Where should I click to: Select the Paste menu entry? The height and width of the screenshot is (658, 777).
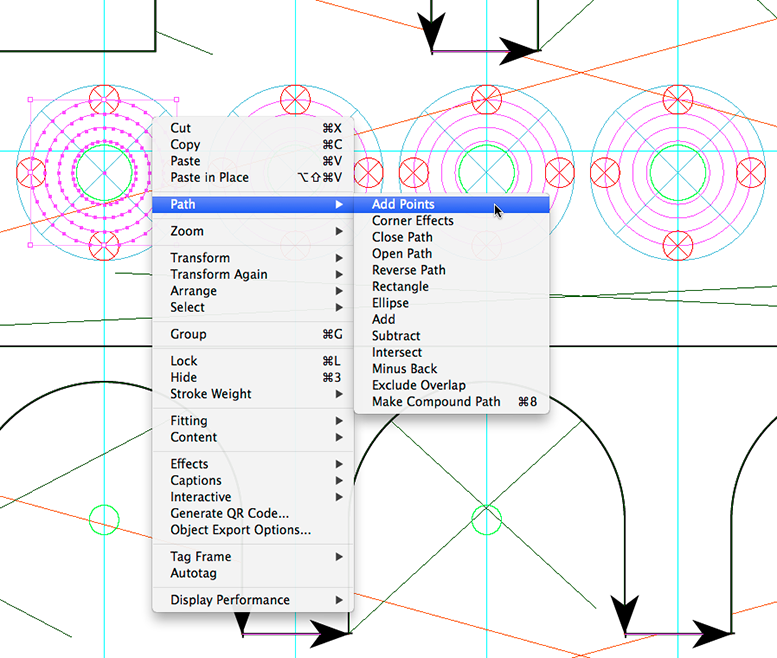(253, 161)
